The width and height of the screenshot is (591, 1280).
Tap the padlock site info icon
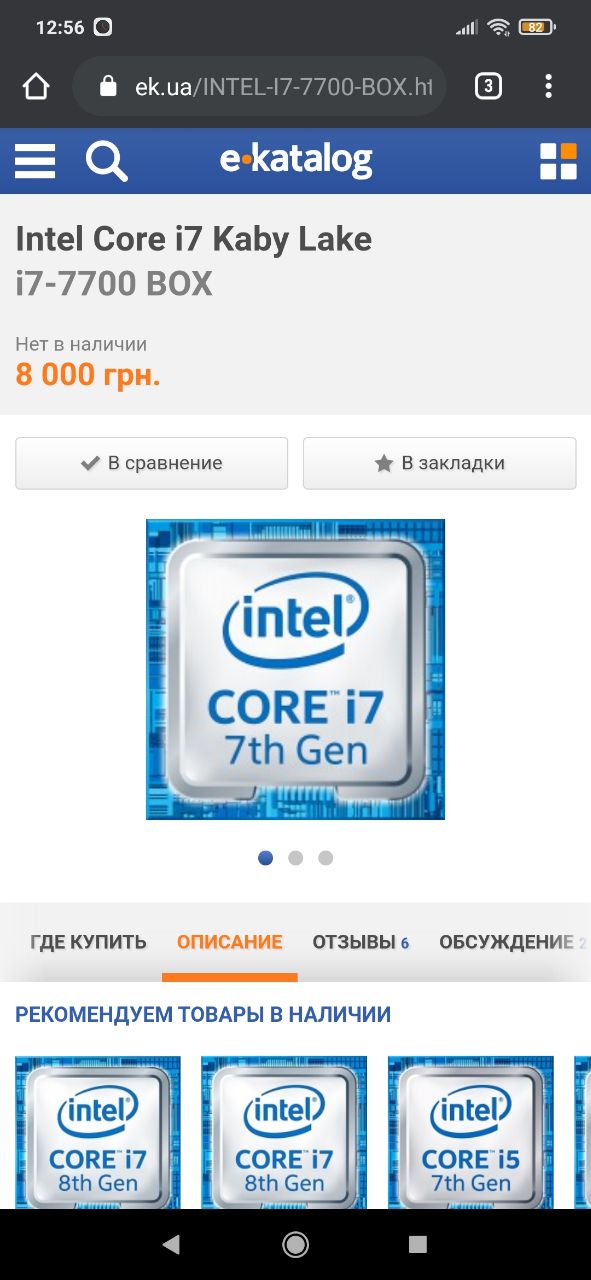pyautogui.click(x=109, y=87)
